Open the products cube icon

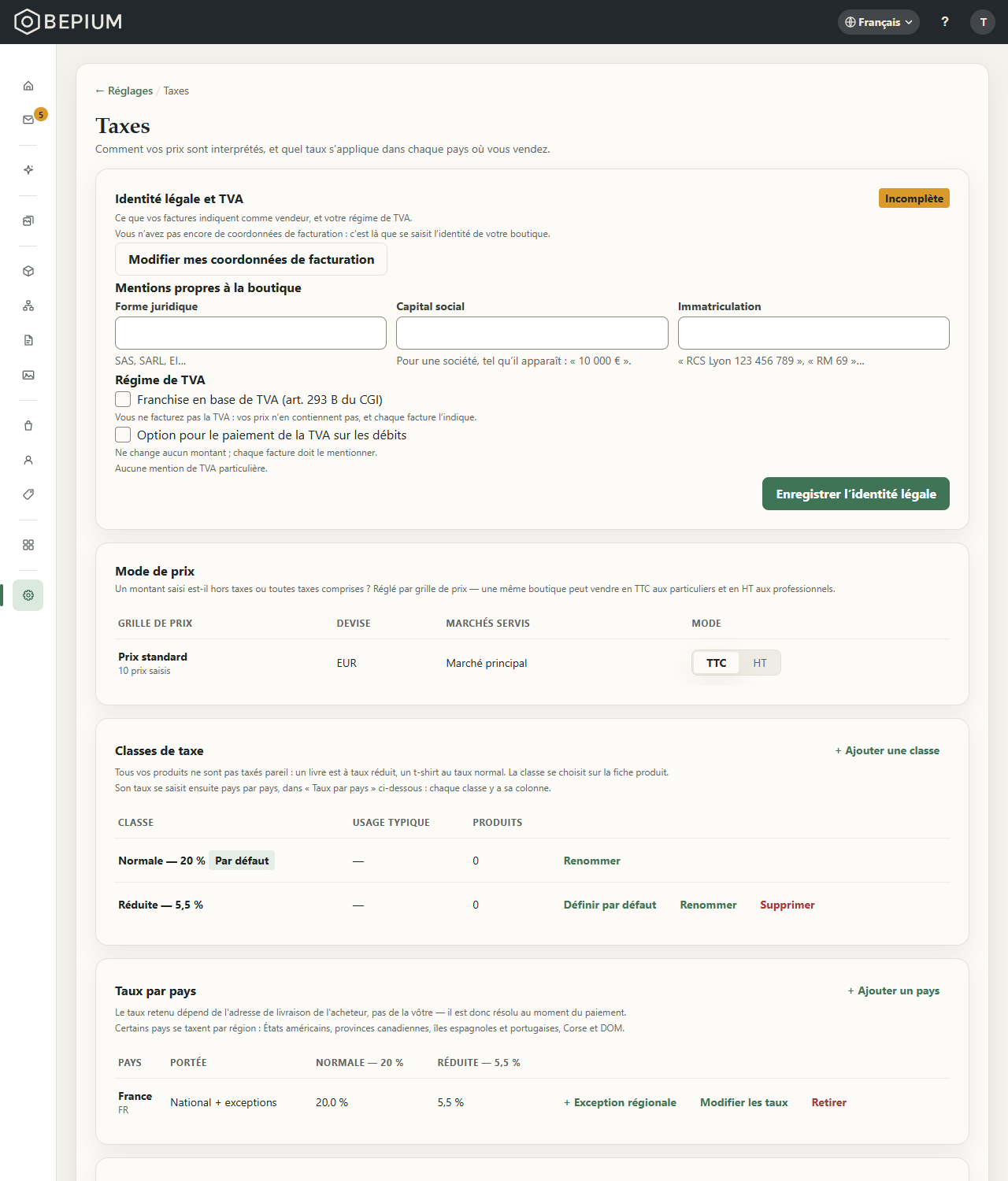click(28, 271)
